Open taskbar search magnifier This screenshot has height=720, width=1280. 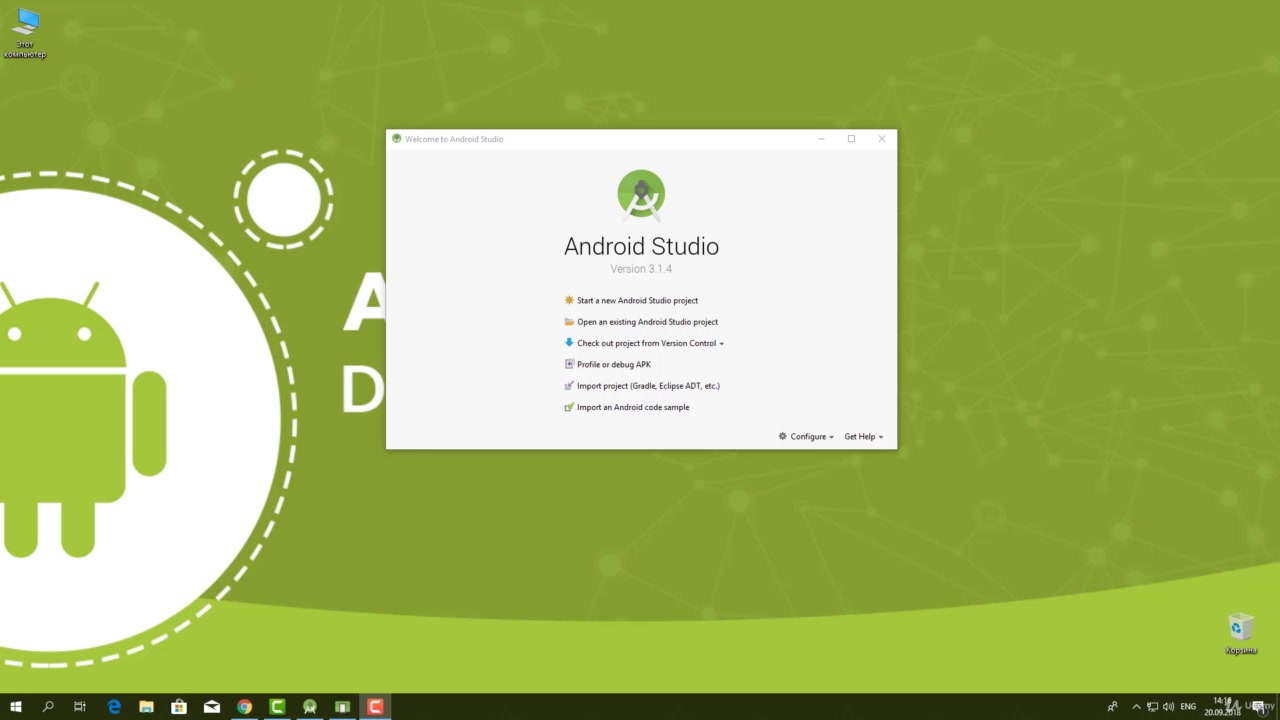pyautogui.click(x=48, y=707)
